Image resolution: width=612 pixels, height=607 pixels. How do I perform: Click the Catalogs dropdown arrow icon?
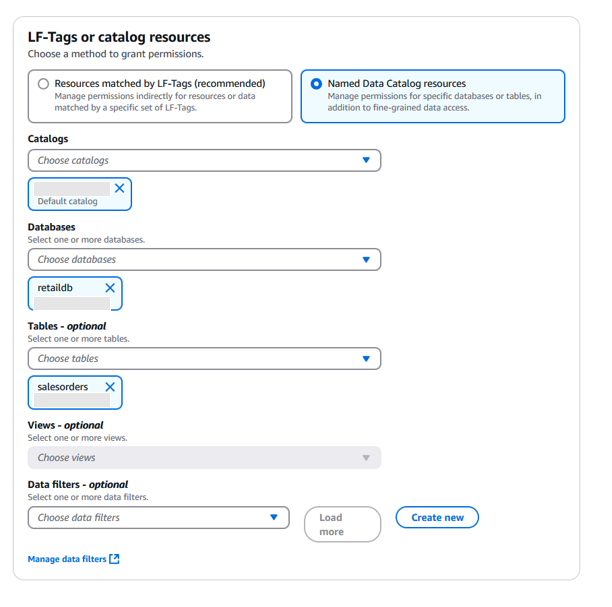tap(366, 160)
